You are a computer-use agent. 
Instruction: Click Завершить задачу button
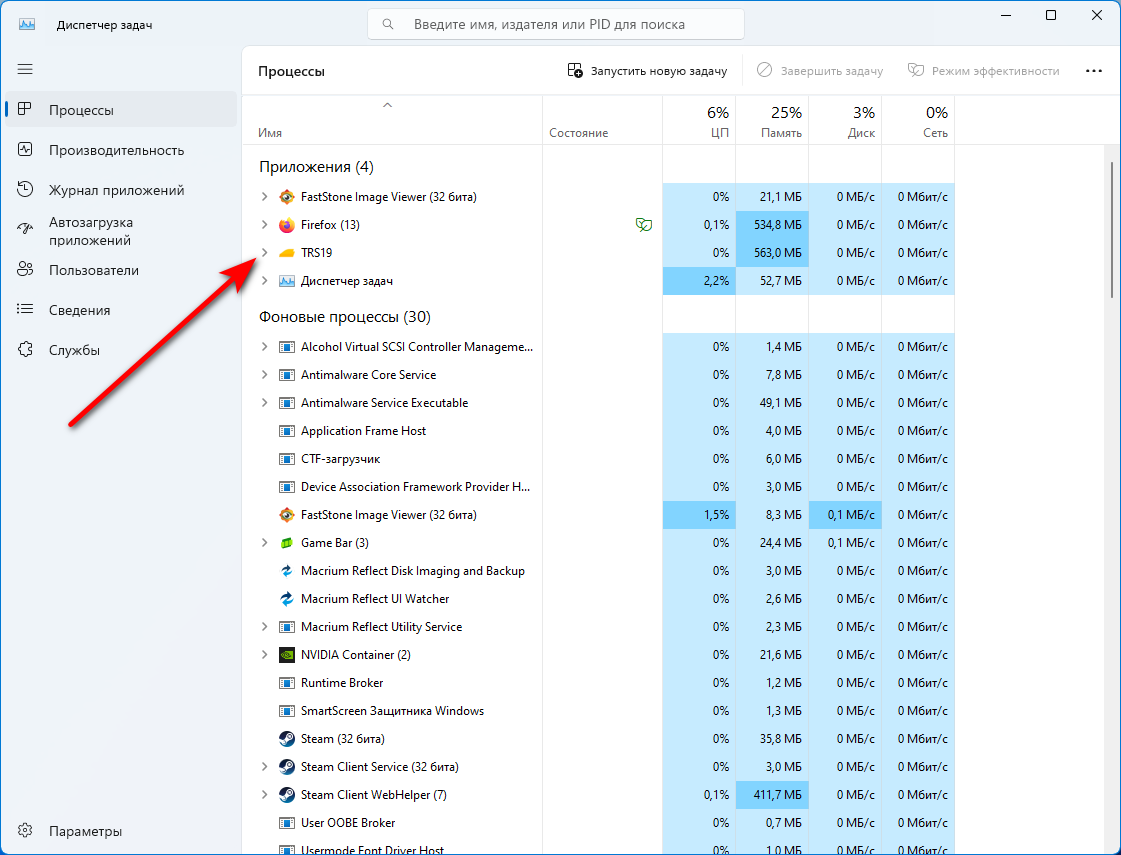click(x=819, y=71)
